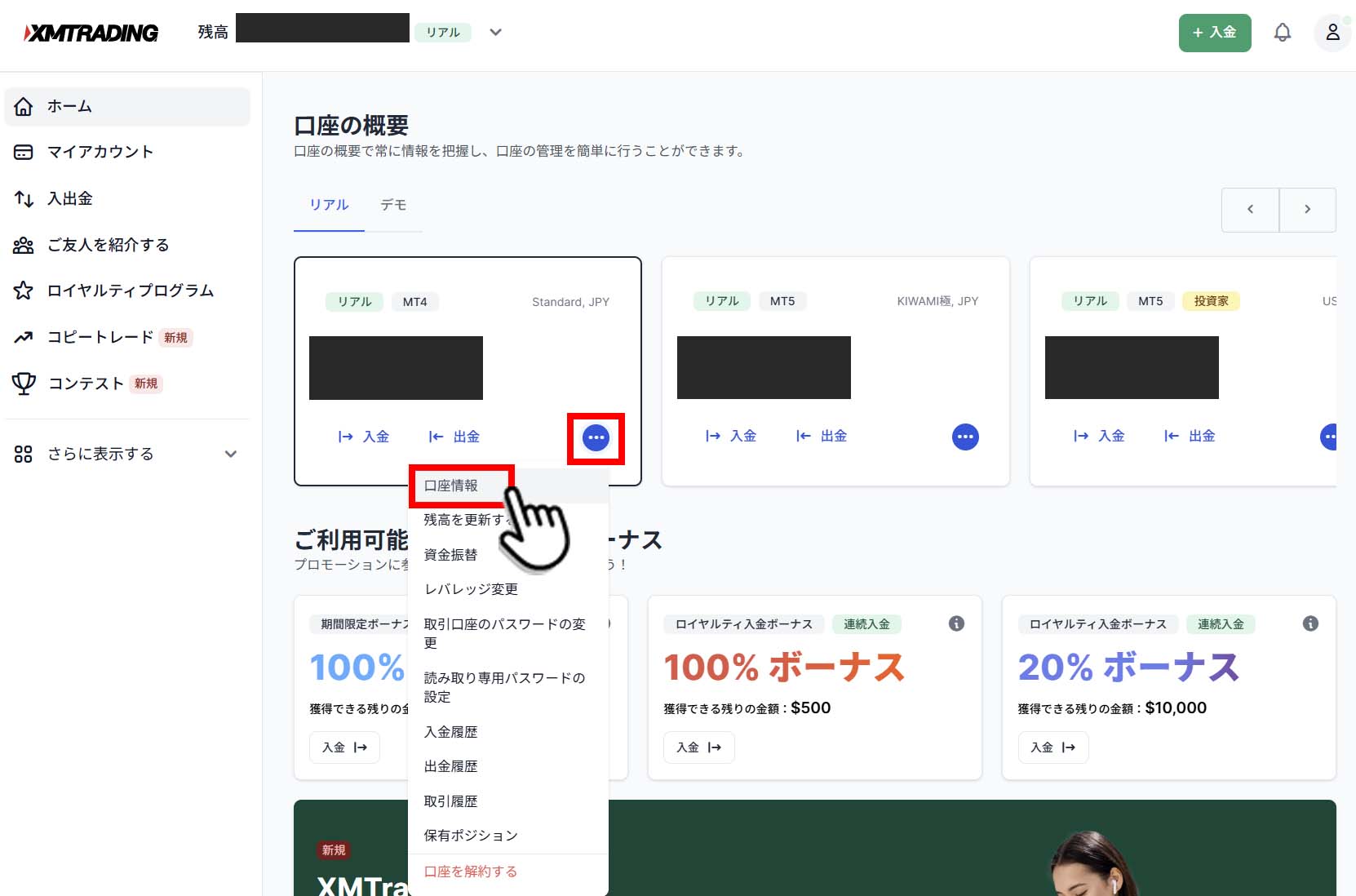
Task: Click the star icon beside ロイヤルティプログラム
Action: tap(24, 291)
